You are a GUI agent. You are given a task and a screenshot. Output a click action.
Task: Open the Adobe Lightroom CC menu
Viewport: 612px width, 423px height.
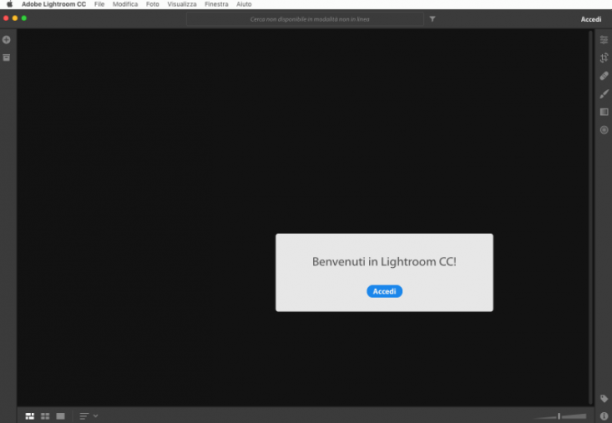click(54, 4)
